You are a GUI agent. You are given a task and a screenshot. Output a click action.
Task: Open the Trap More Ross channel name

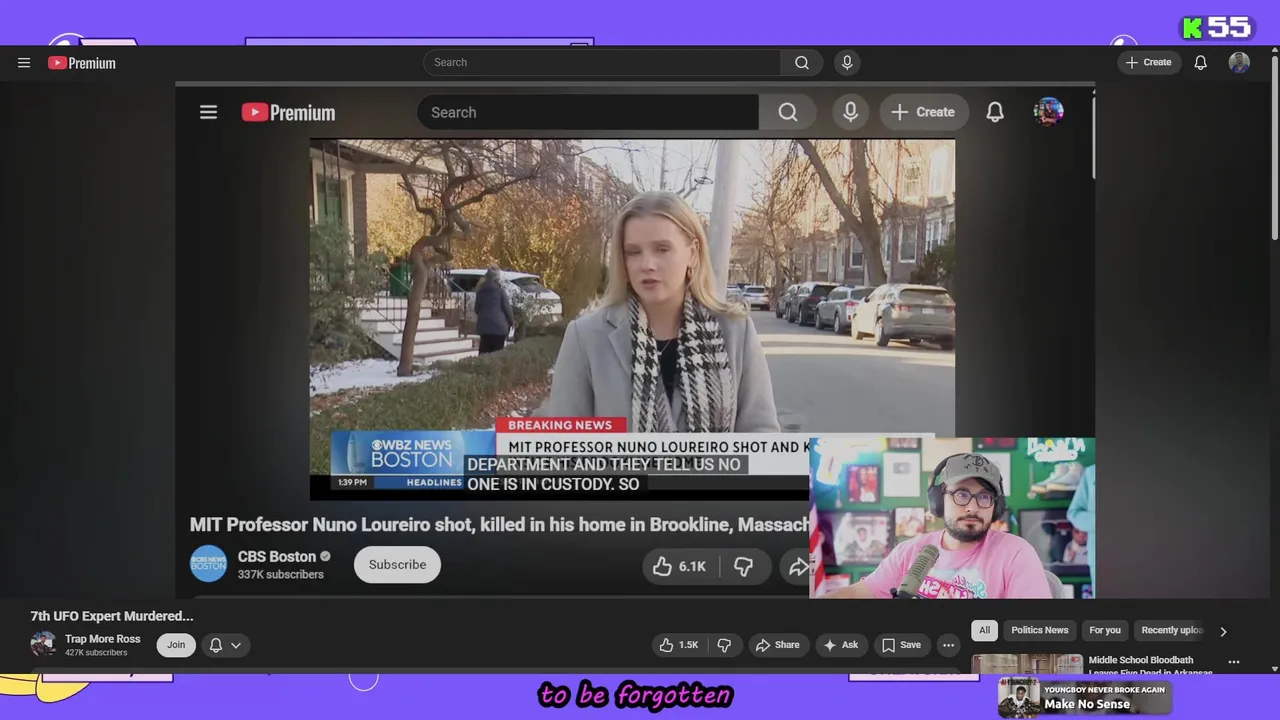point(103,639)
